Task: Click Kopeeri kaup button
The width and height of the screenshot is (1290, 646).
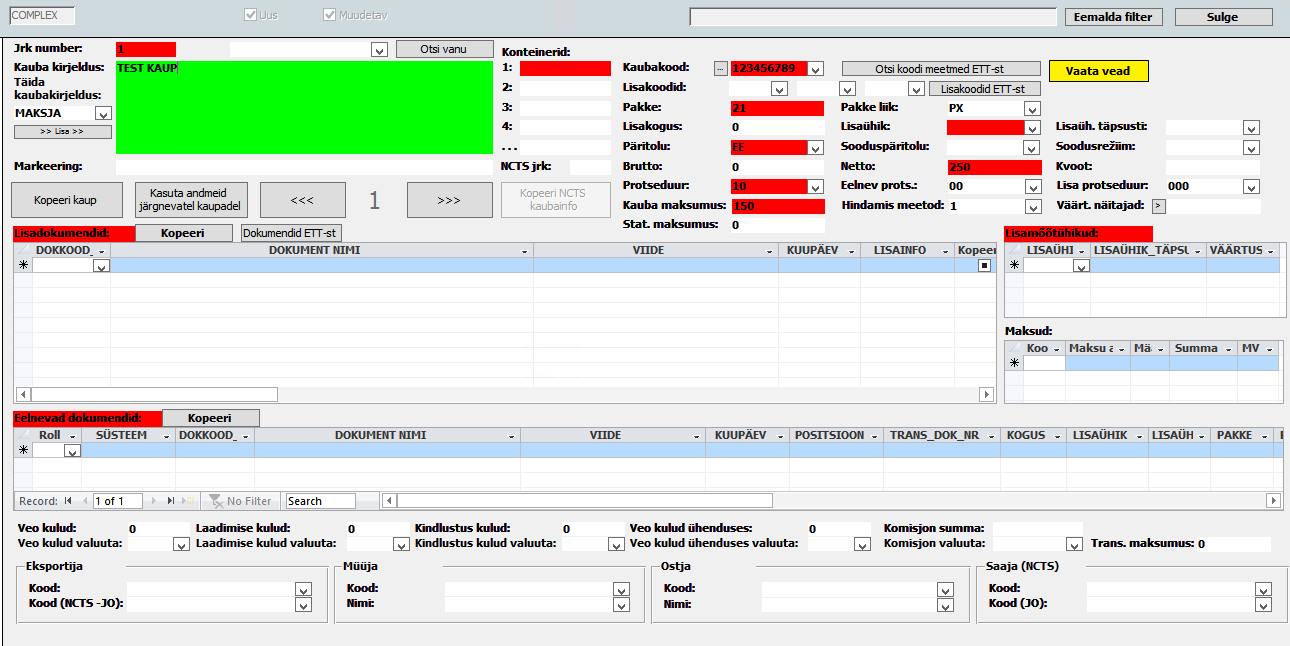Action: (x=65, y=200)
